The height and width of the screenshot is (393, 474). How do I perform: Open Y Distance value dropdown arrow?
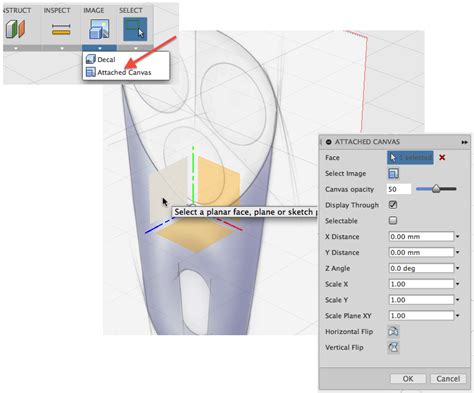click(458, 252)
